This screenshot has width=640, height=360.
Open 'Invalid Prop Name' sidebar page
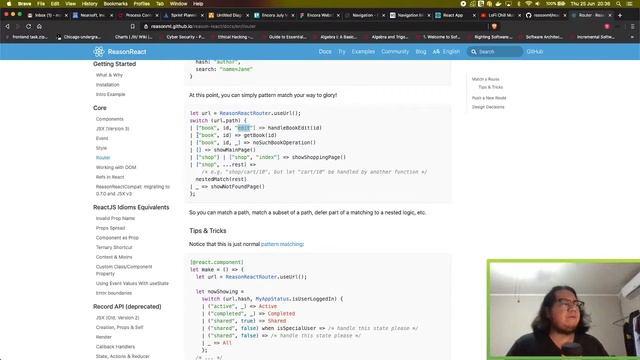click(x=115, y=218)
